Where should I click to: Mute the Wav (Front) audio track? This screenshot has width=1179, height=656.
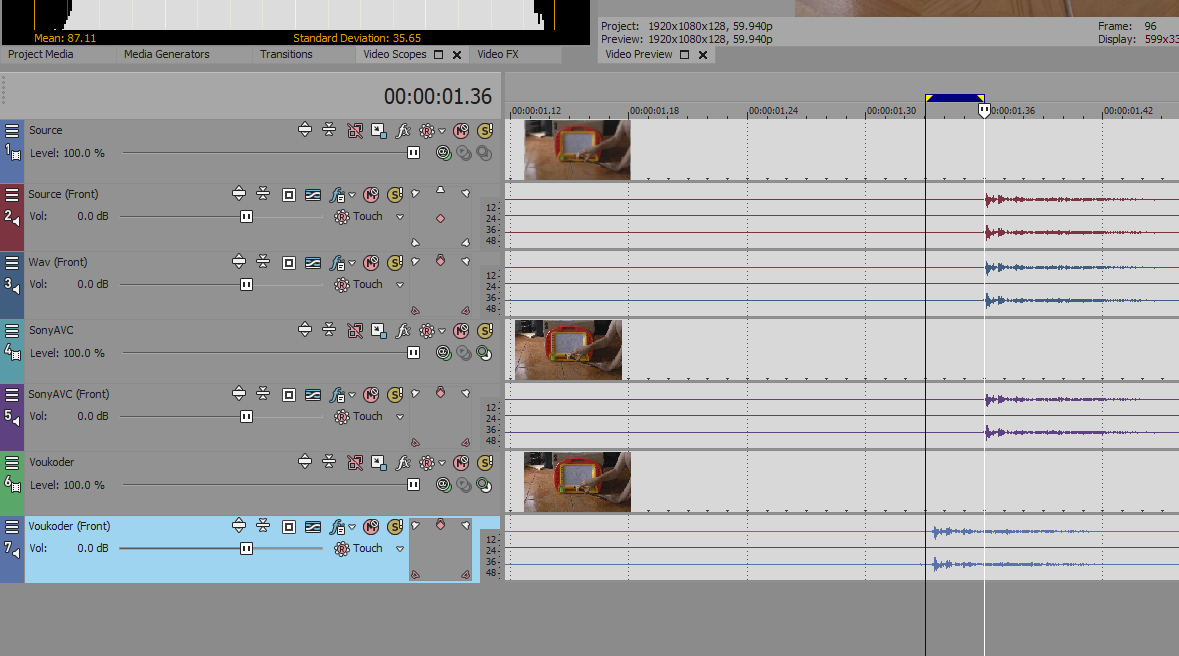(x=371, y=262)
